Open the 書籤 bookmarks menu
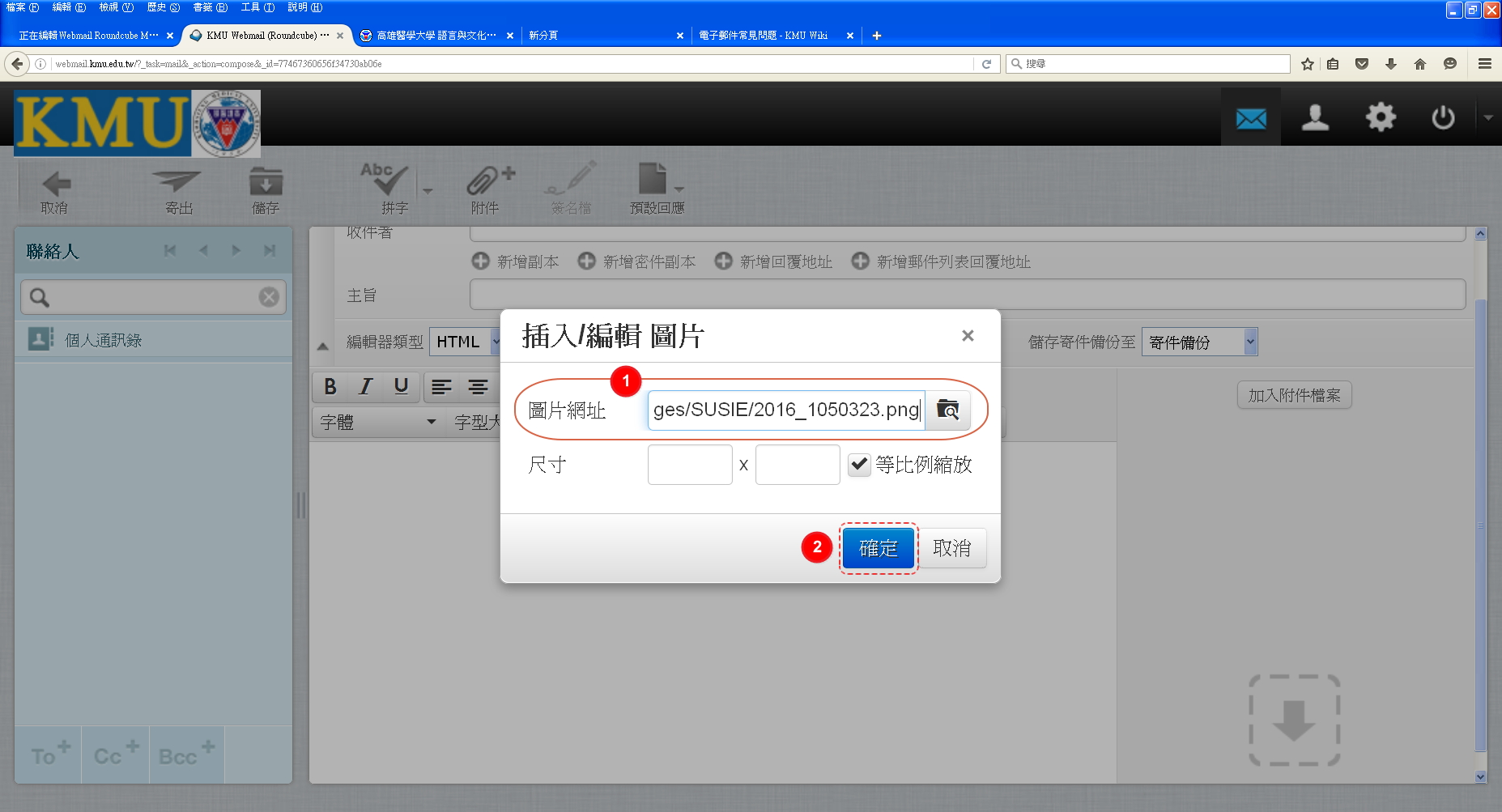 coord(210,7)
